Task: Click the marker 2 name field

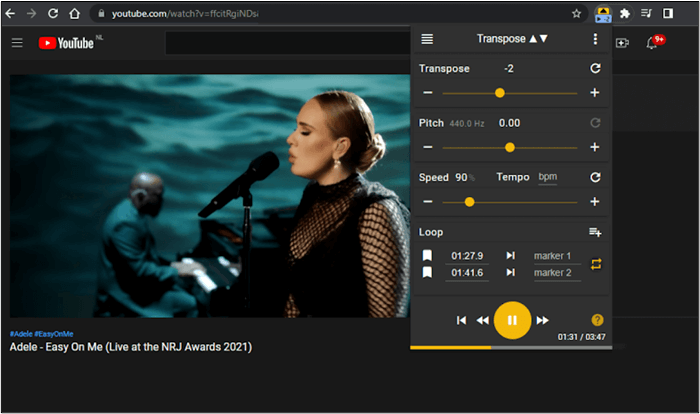Action: coord(557,273)
